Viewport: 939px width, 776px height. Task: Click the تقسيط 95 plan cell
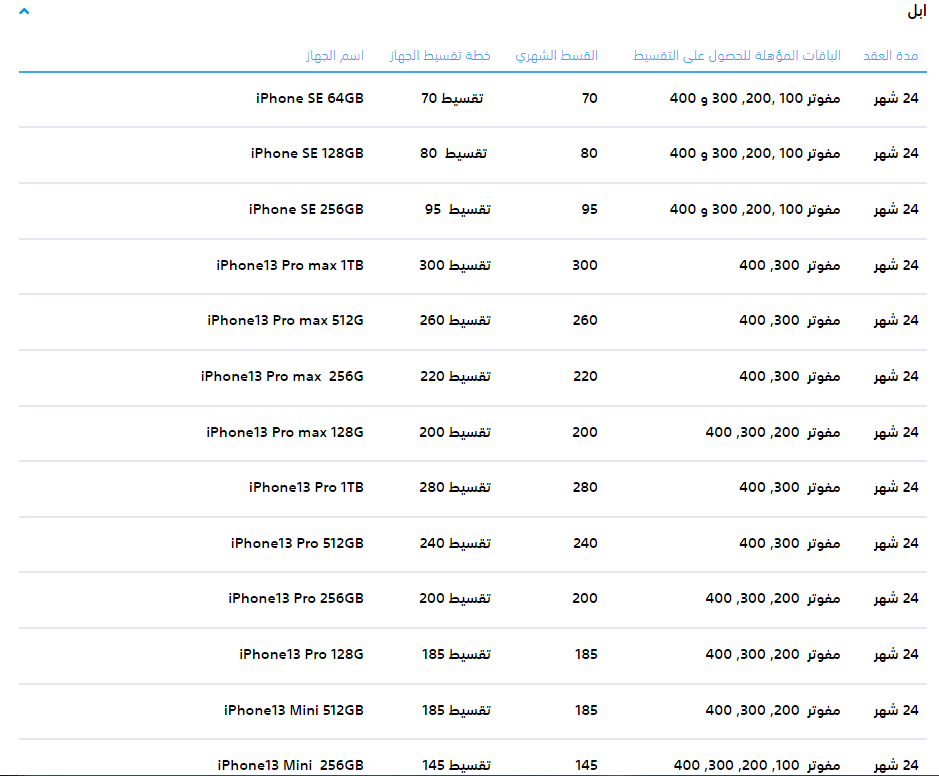(x=458, y=209)
